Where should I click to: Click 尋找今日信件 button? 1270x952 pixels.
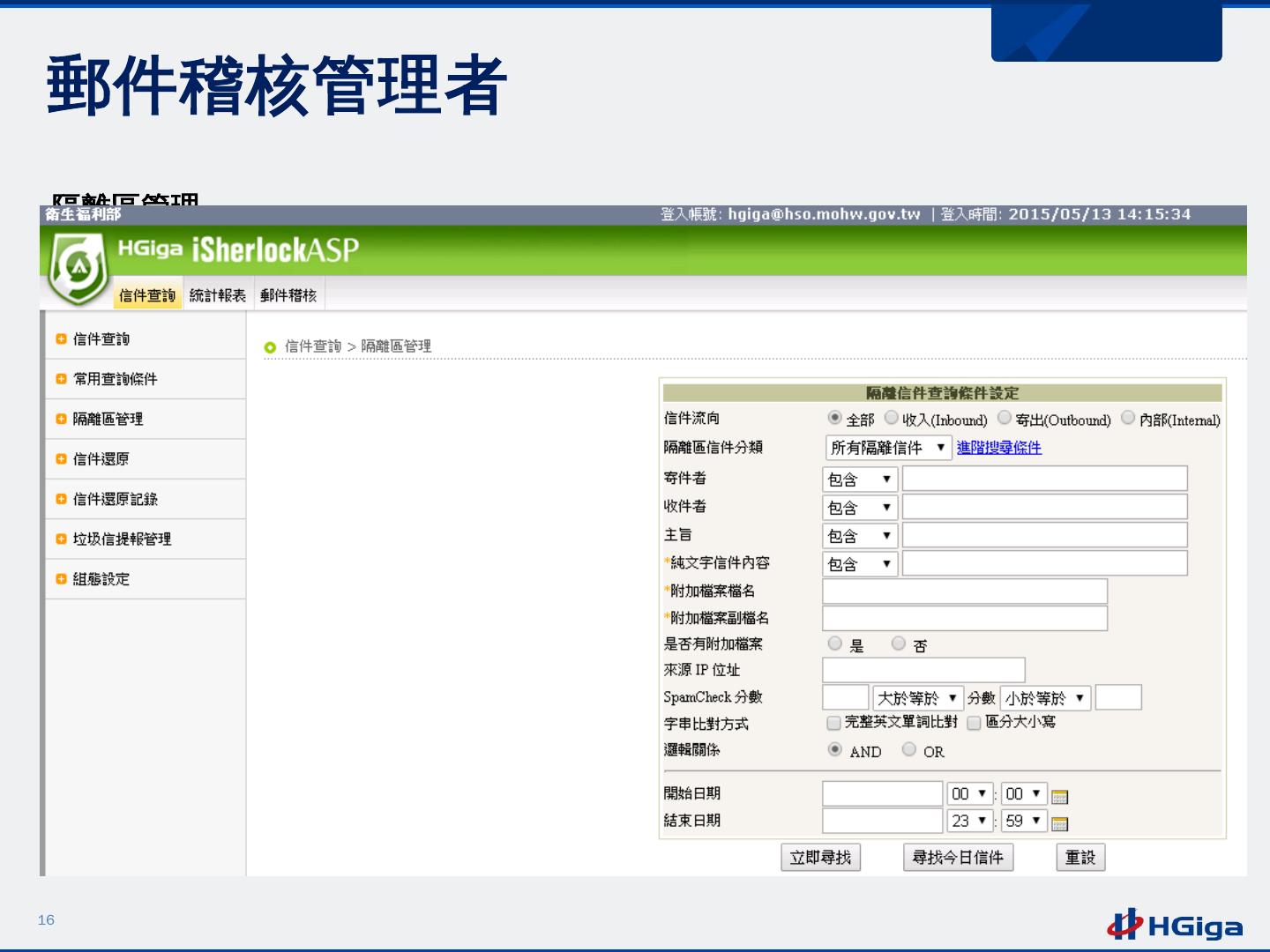(x=958, y=858)
